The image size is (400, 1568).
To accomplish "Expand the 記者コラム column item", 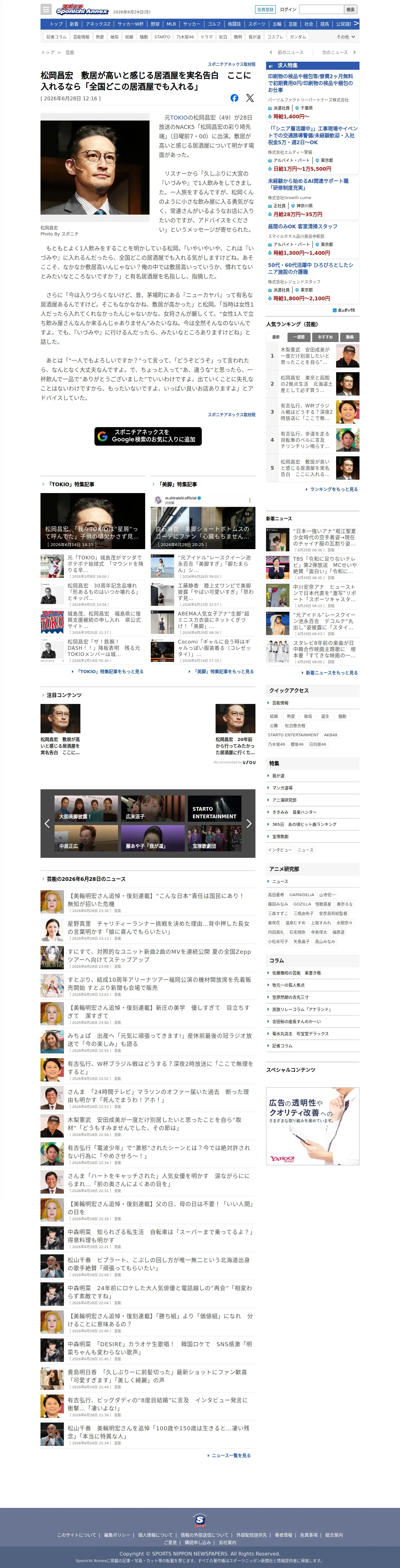I will [312, 1046].
